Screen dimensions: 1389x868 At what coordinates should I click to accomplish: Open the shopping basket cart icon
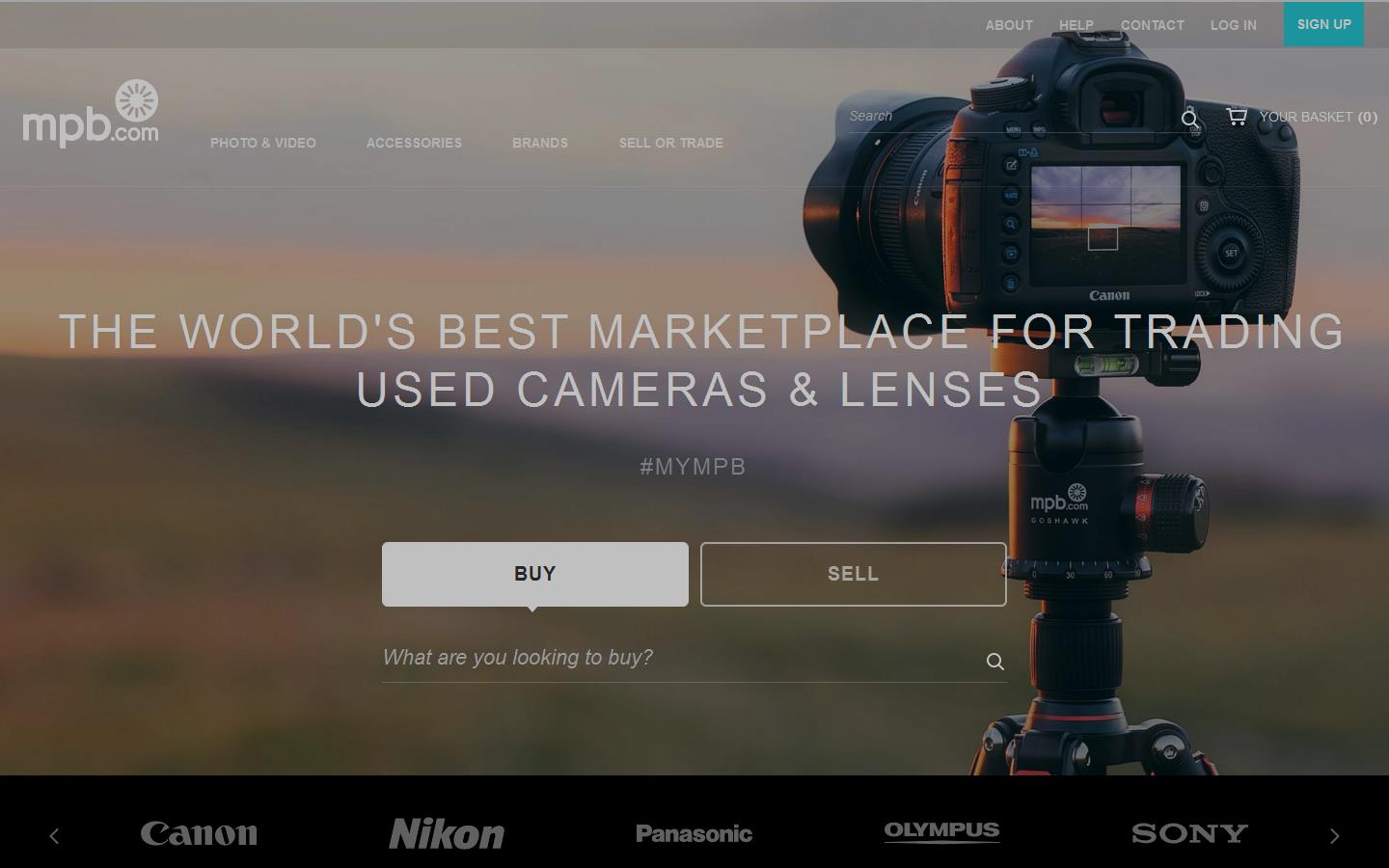[1236, 117]
